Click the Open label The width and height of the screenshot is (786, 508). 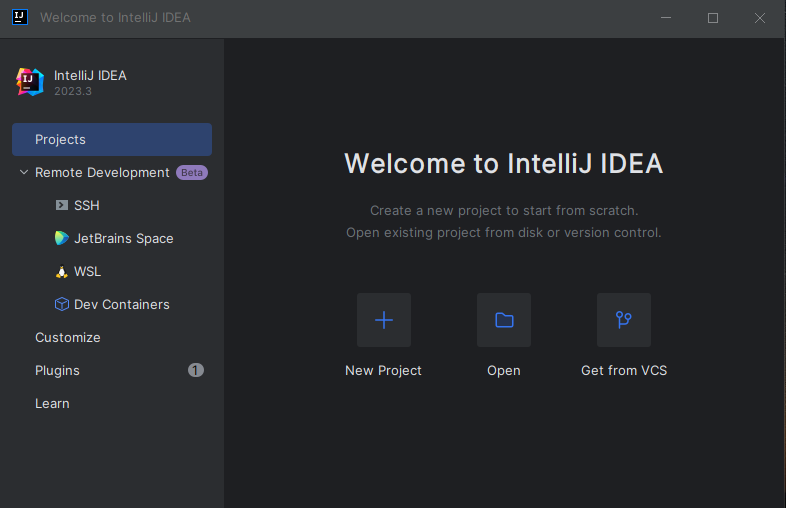(x=504, y=371)
